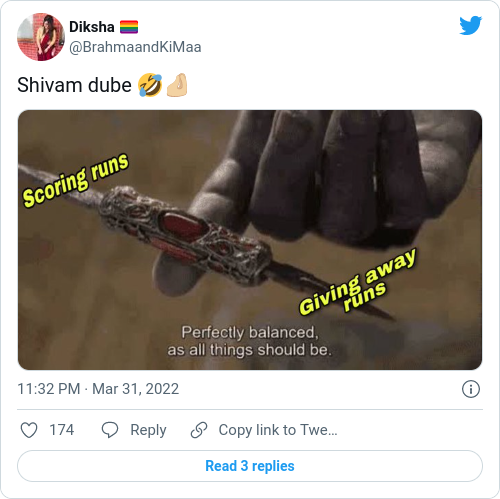Open the Twitter bird logo
The height and width of the screenshot is (499, 500).
(x=470, y=25)
